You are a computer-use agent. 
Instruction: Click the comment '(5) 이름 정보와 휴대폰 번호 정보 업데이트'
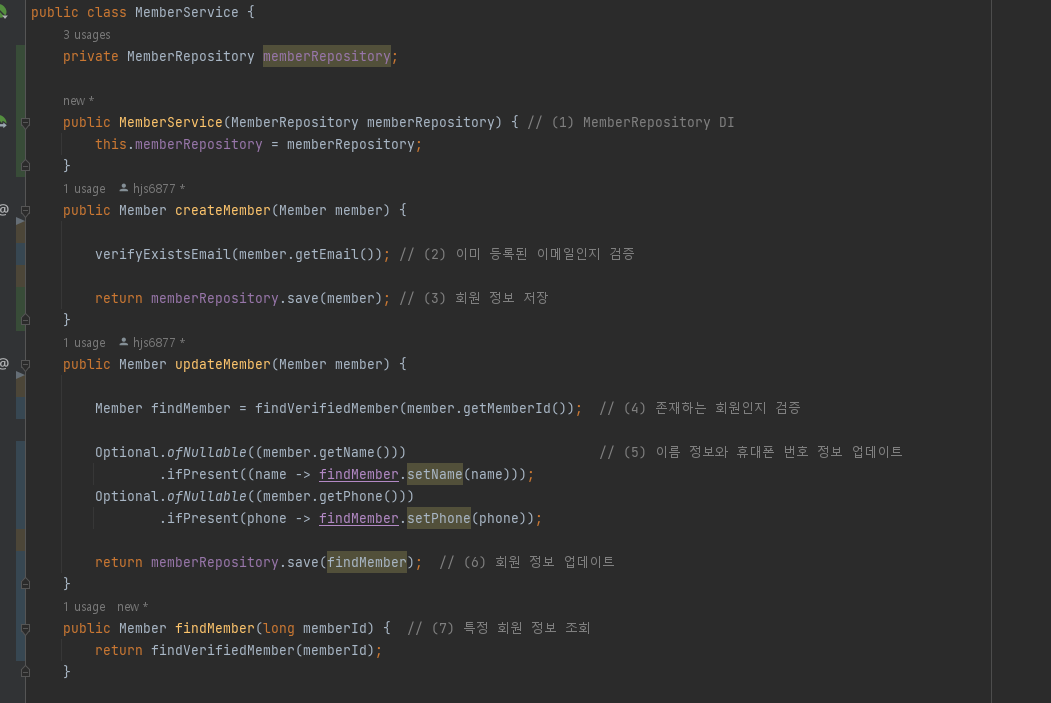click(751, 452)
